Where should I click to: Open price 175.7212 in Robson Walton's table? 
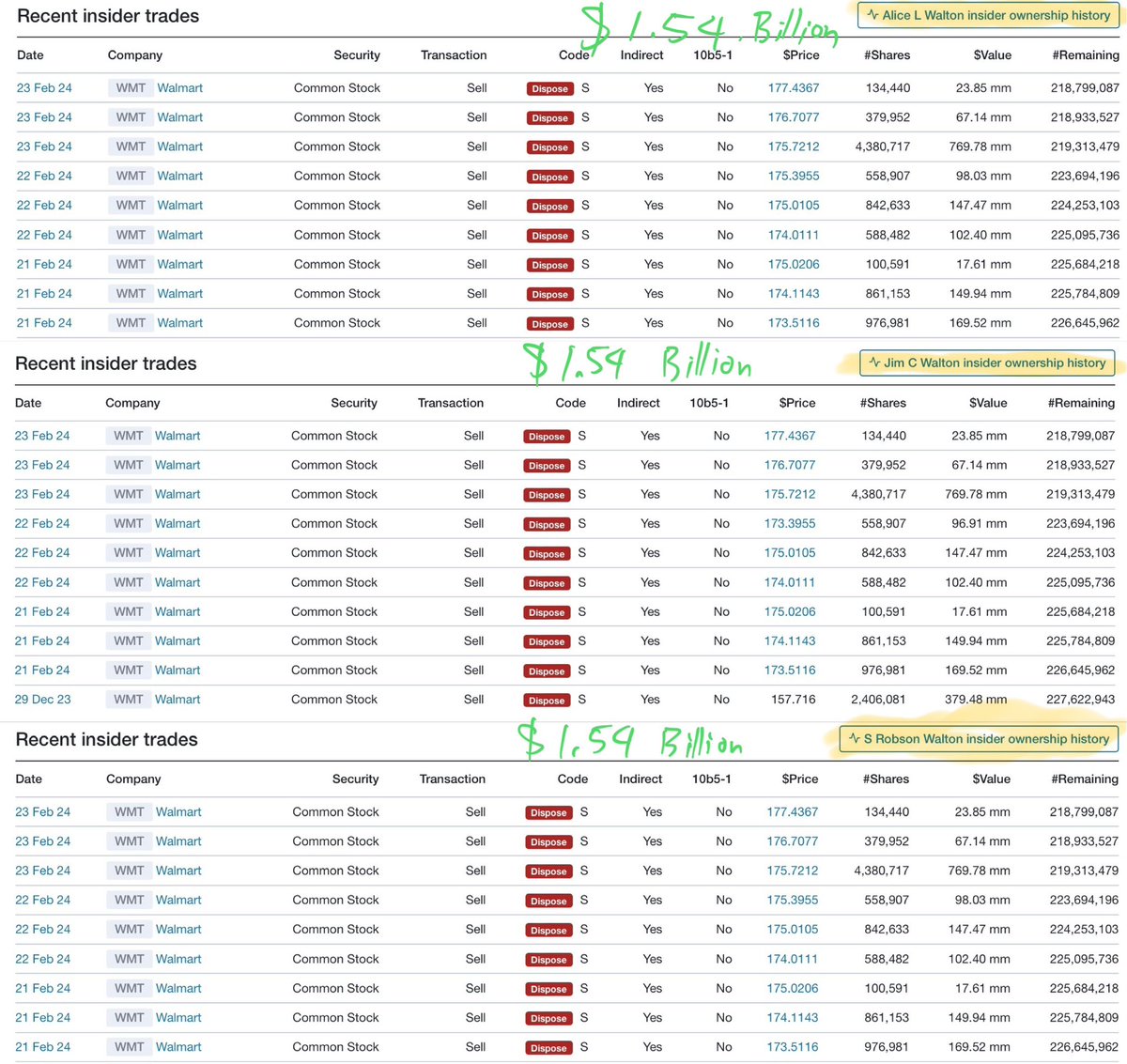point(793,871)
